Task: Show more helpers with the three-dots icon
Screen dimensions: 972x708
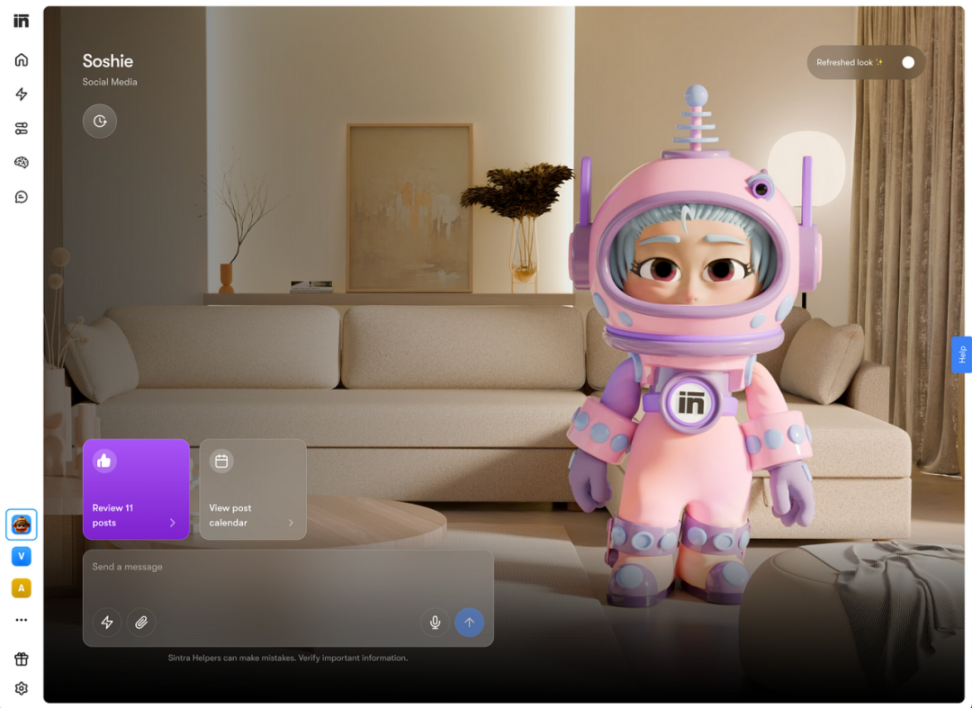Action: 21,620
